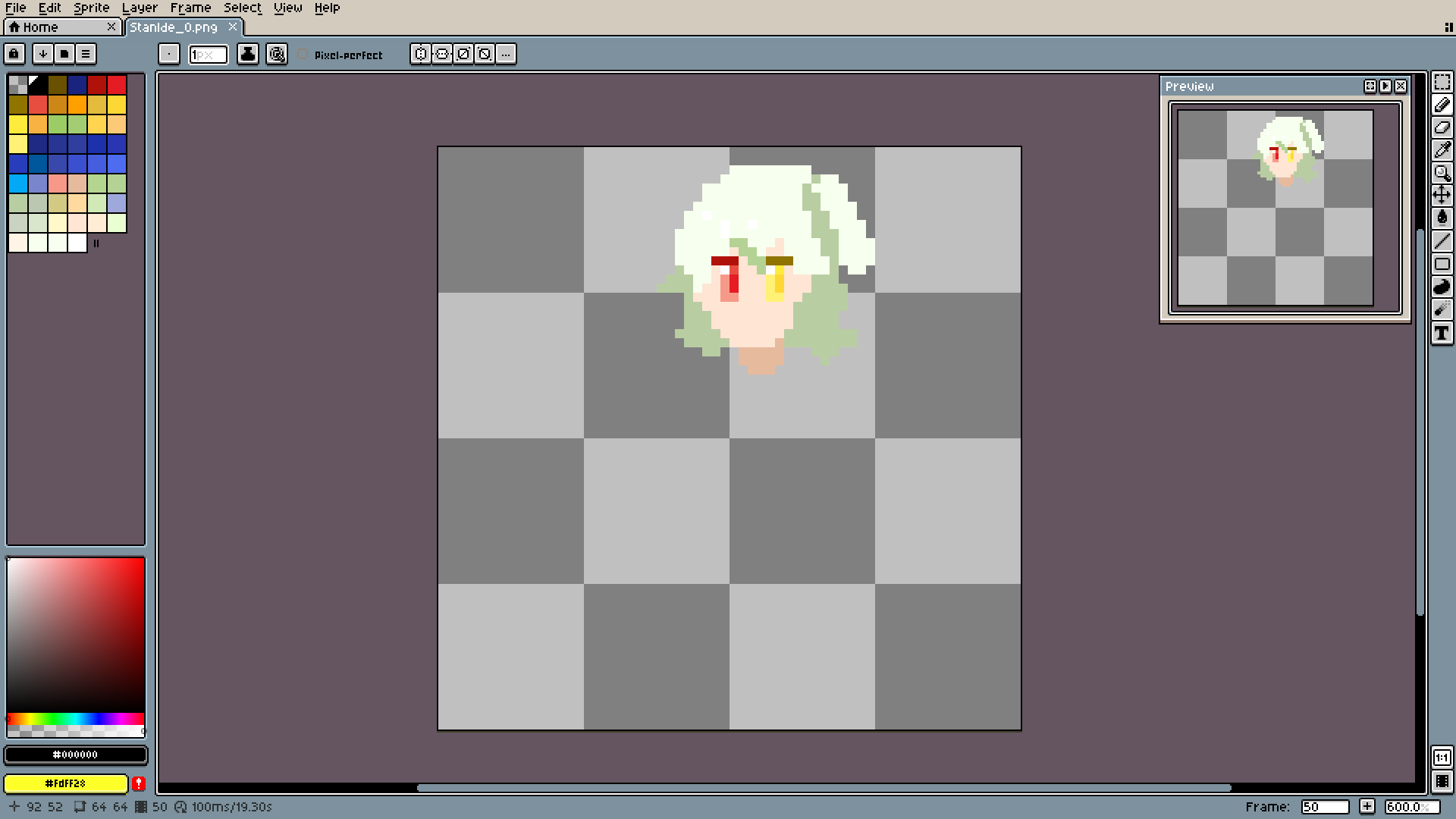Viewport: 1456px width, 819px height.
Task: Pick the Eyedropper tool
Action: click(x=1442, y=150)
